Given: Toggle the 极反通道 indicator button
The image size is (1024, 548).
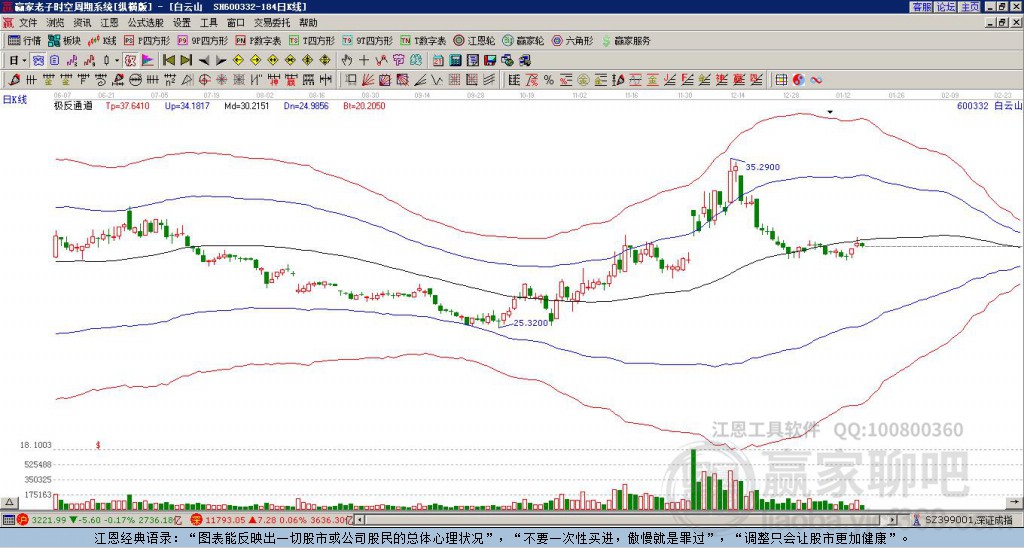Looking at the screenshot, I should [73, 104].
